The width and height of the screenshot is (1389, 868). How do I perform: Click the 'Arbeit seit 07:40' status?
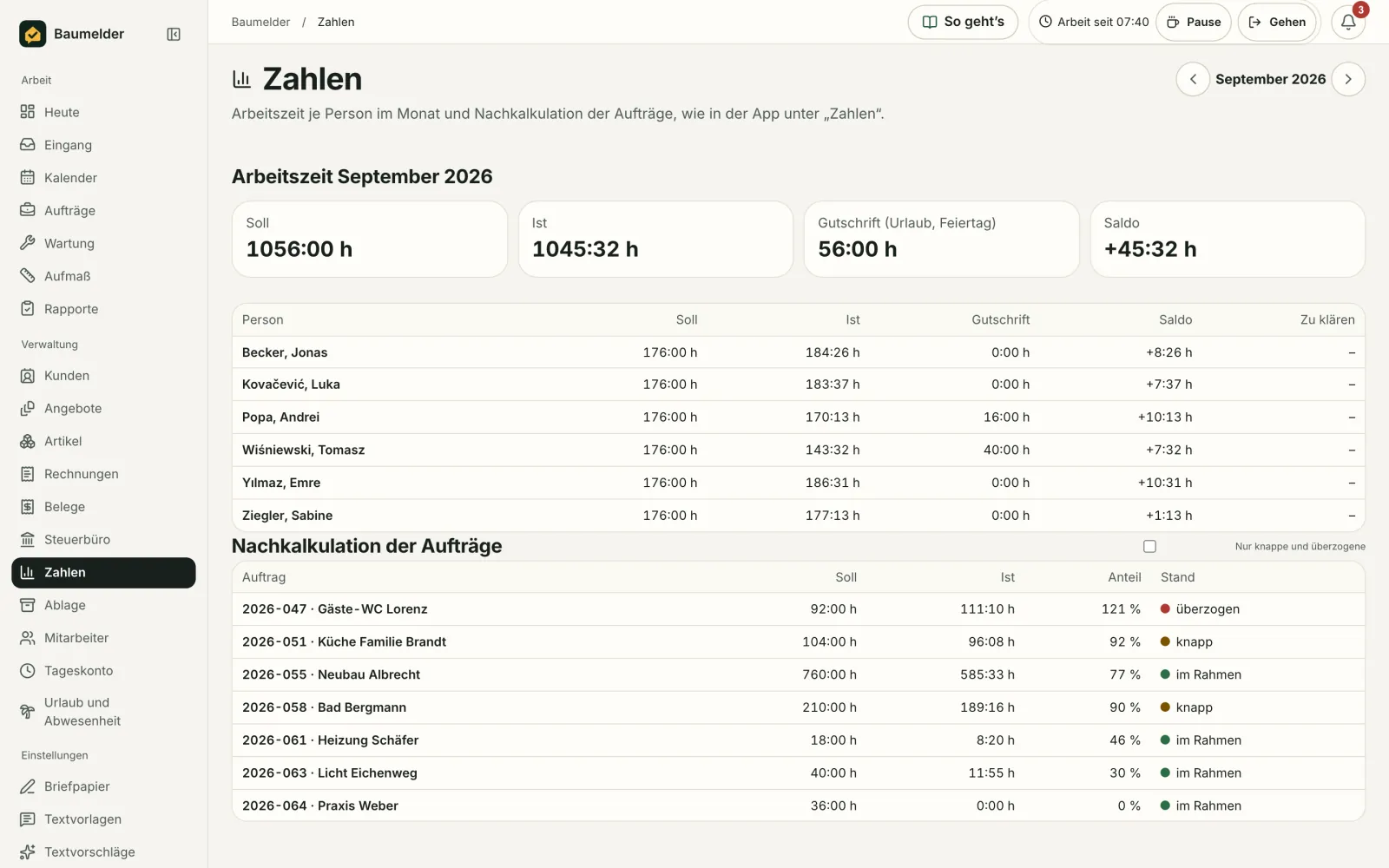tap(1094, 23)
